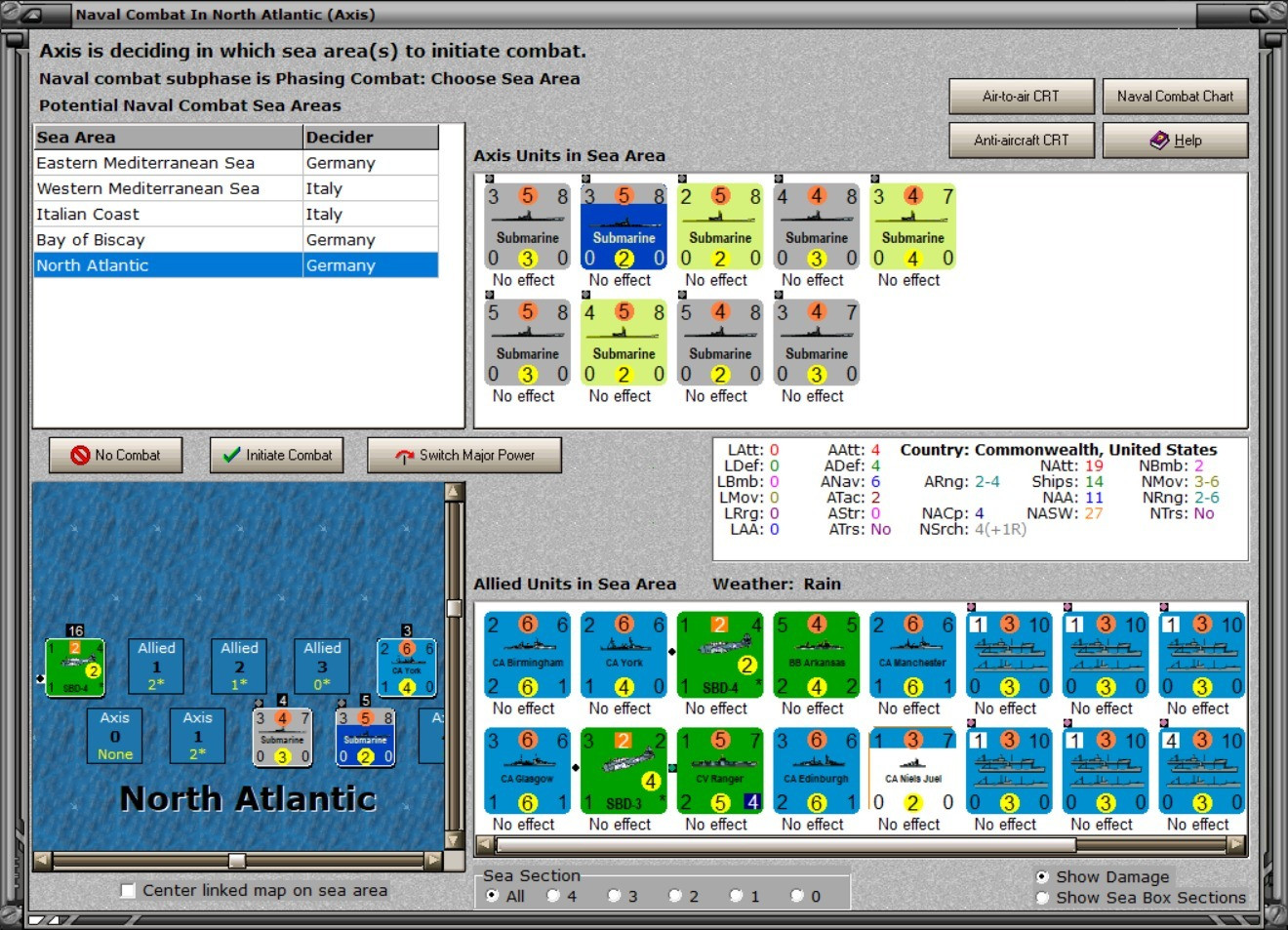Click the map vertical scrollbar up arrow

454,491
